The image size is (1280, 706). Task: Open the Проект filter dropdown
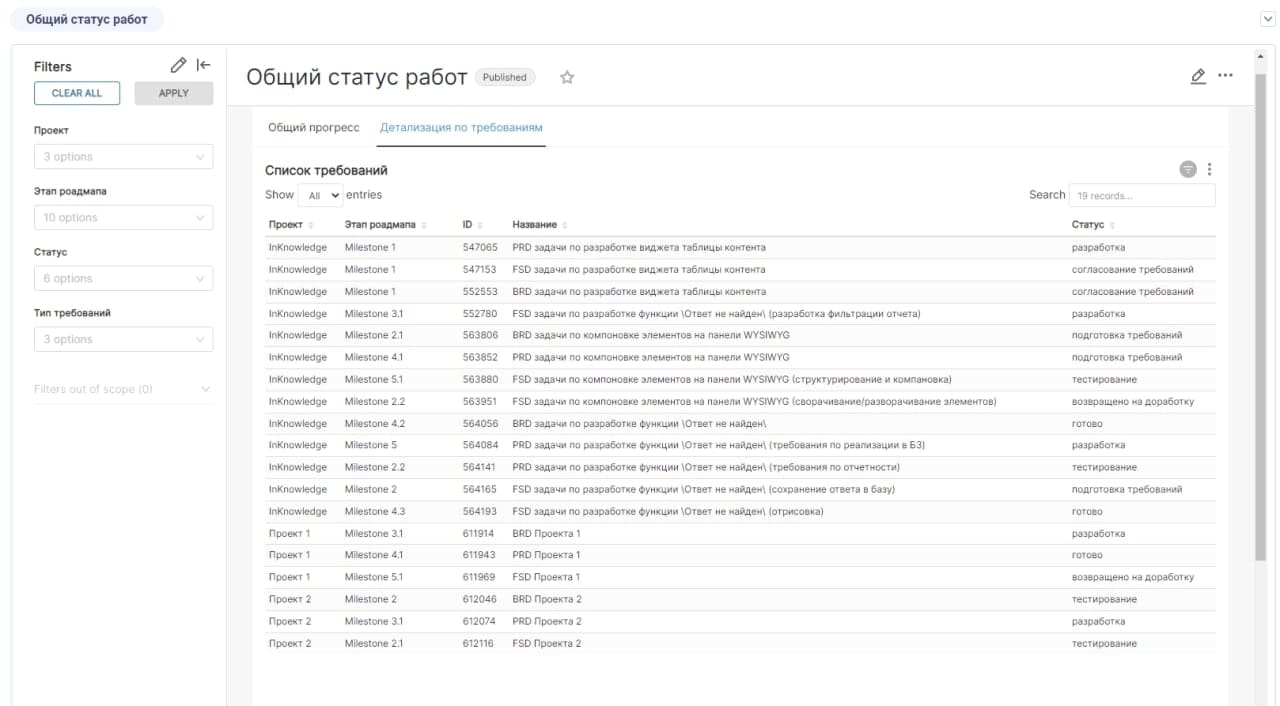pyautogui.click(x=124, y=157)
